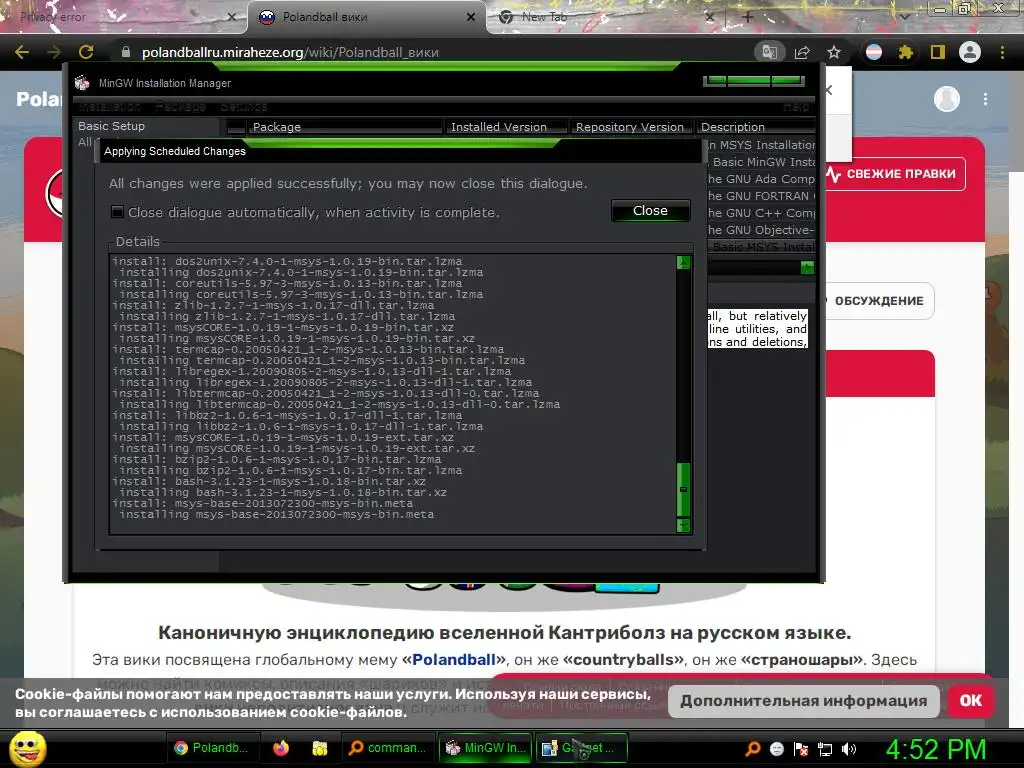This screenshot has height=768, width=1024.
Task: Click the wiki user avatar icon
Action: coord(946,99)
